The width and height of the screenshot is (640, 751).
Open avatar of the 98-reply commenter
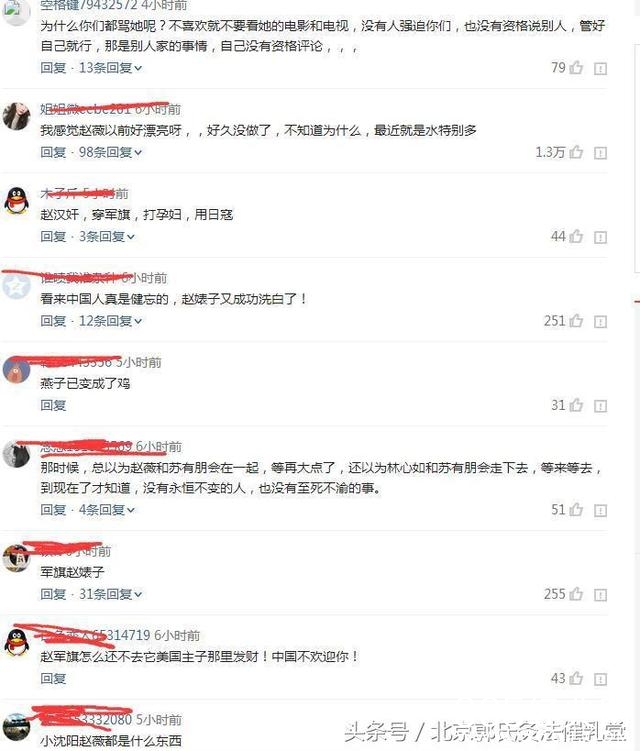(17, 115)
